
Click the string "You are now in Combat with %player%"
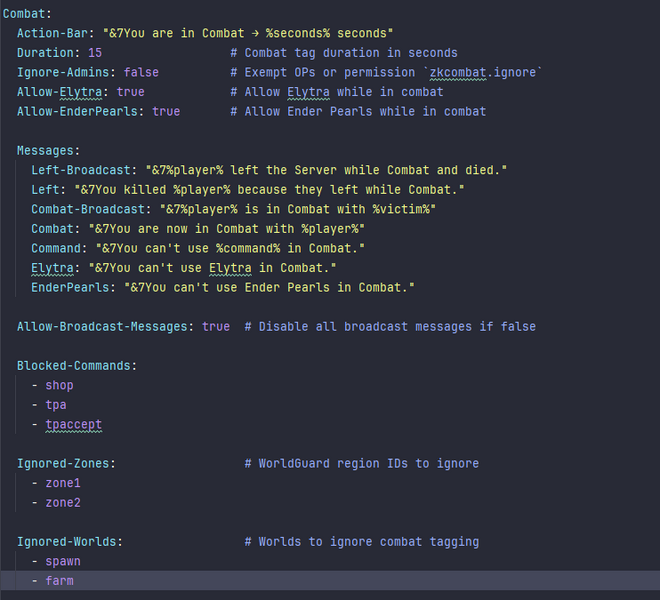tap(234, 229)
